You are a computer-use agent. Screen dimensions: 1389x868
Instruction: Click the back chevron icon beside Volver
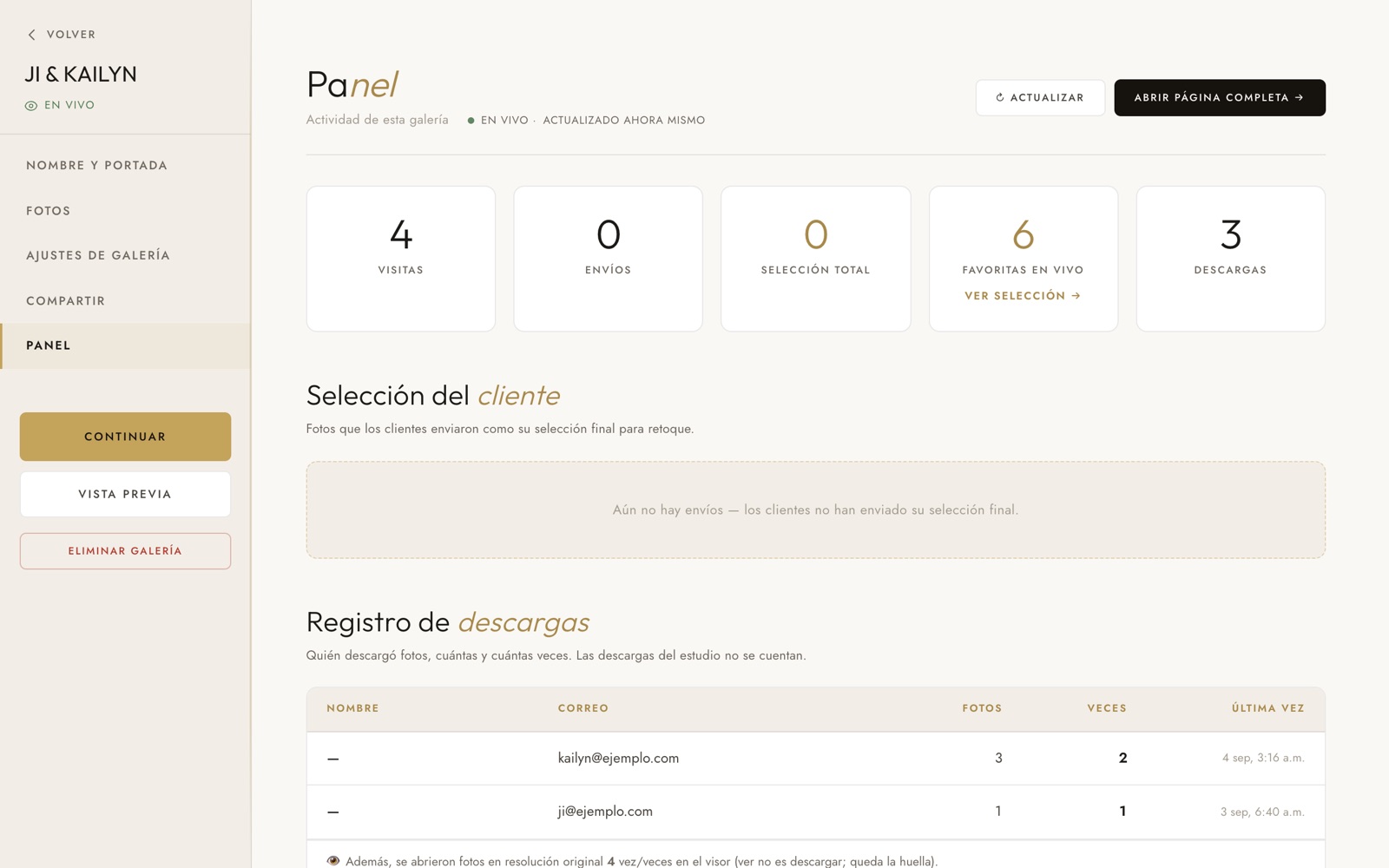[x=32, y=35]
